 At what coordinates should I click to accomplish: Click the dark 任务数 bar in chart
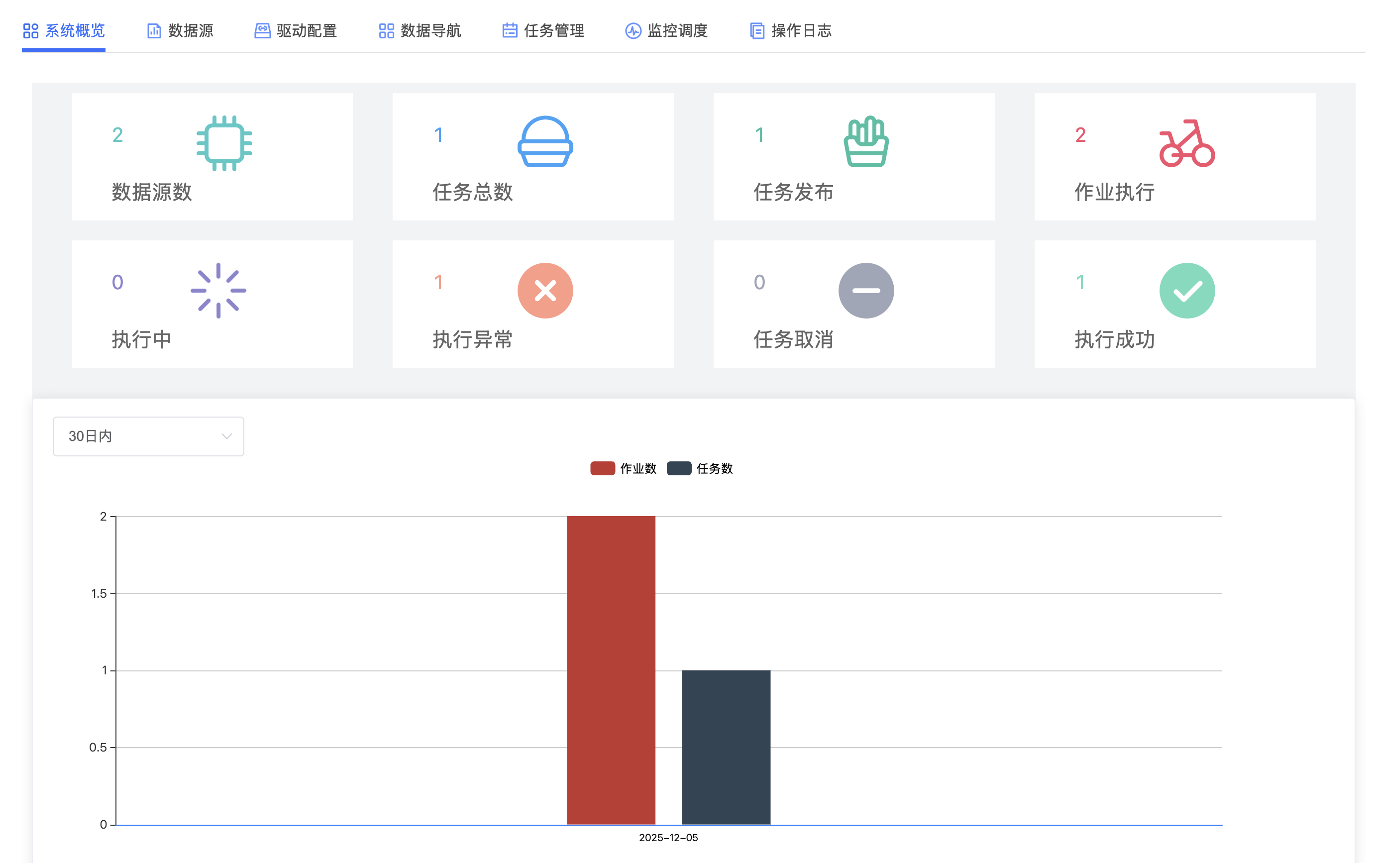(726, 746)
